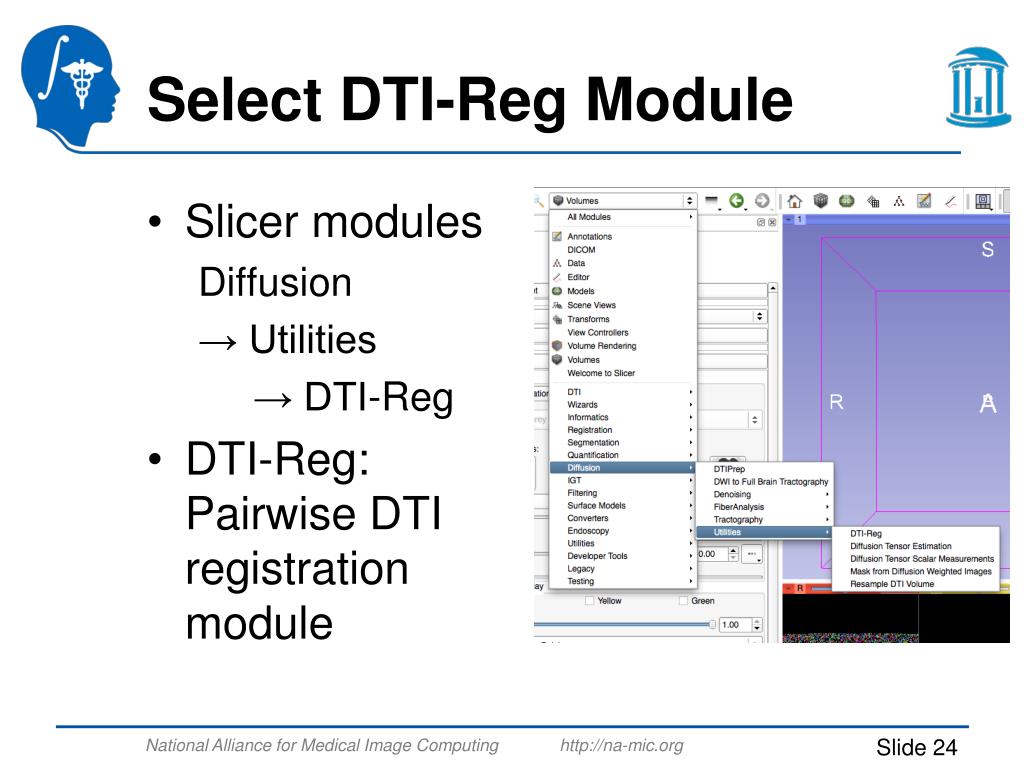
Task: Click the 1.00 spinbox stepper arrows
Action: tap(757, 625)
